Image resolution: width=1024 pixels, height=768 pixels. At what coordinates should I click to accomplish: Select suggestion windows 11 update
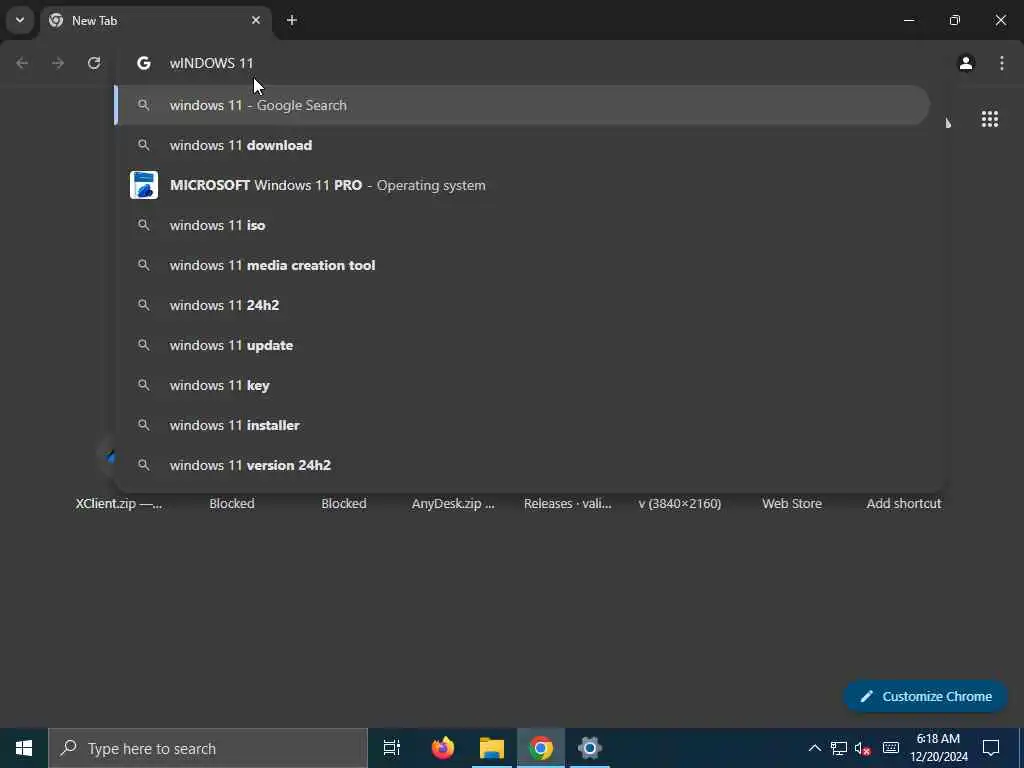point(522,345)
